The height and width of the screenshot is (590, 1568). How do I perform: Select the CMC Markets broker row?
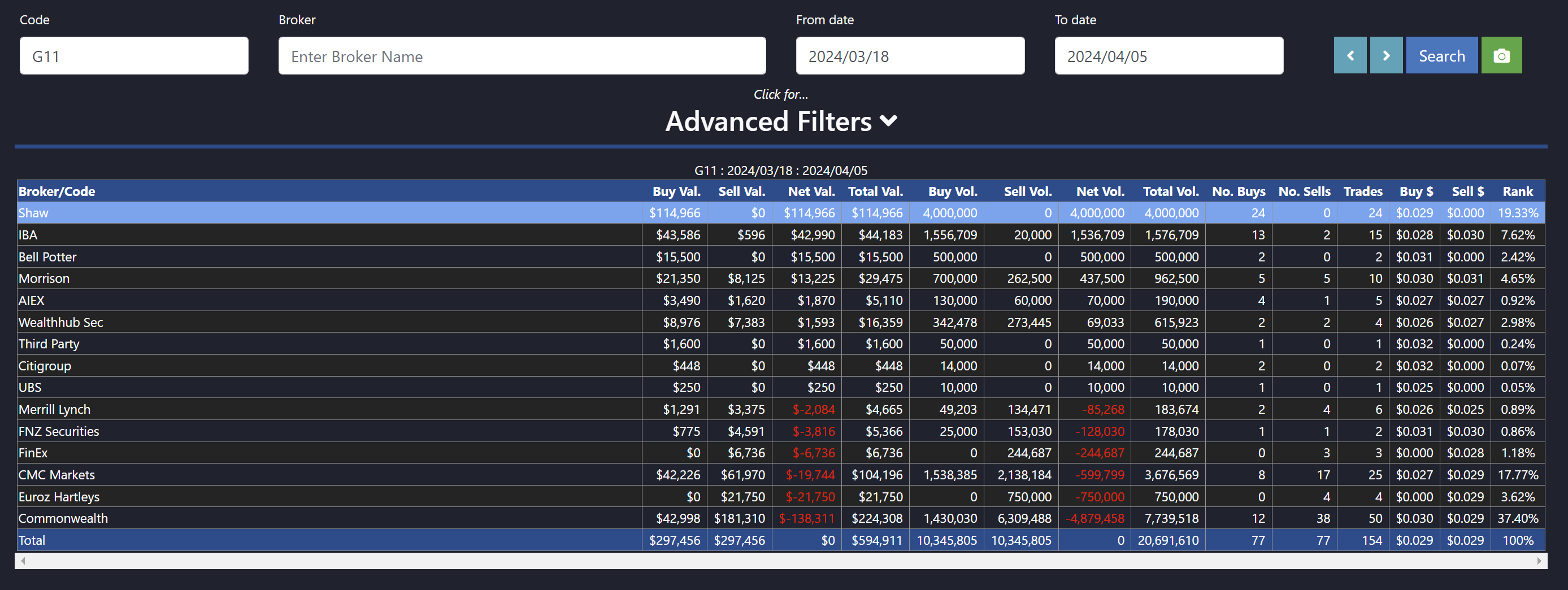coord(781,474)
